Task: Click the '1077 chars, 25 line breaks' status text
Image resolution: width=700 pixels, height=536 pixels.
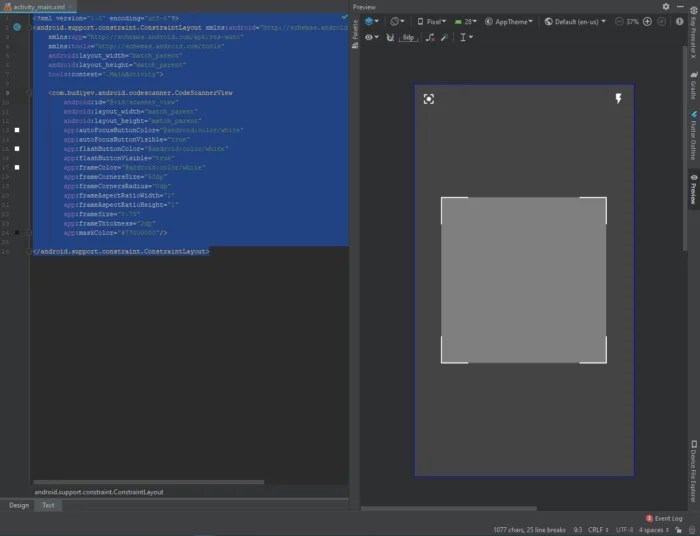Action: coord(529,530)
